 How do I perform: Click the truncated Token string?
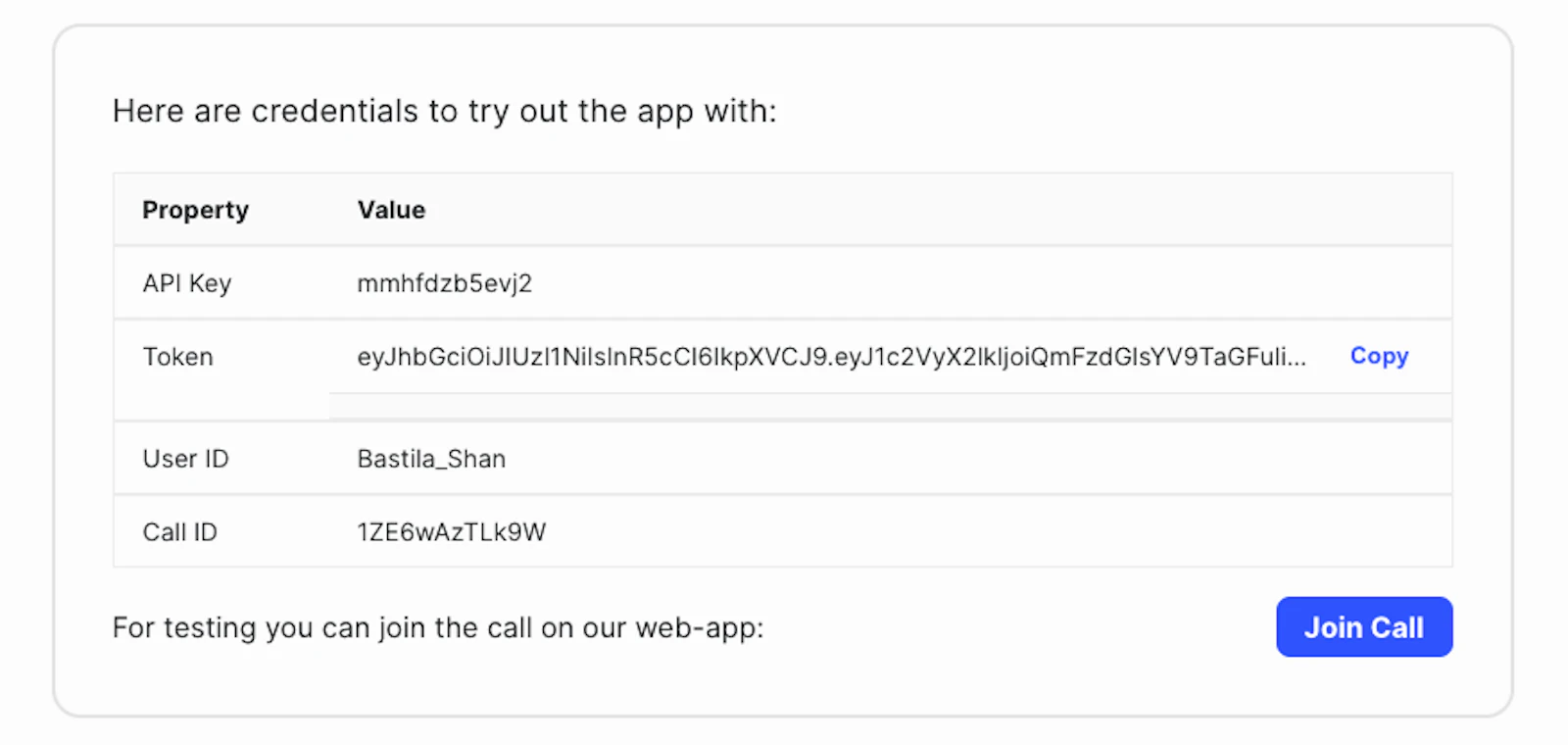pyautogui.click(x=831, y=357)
